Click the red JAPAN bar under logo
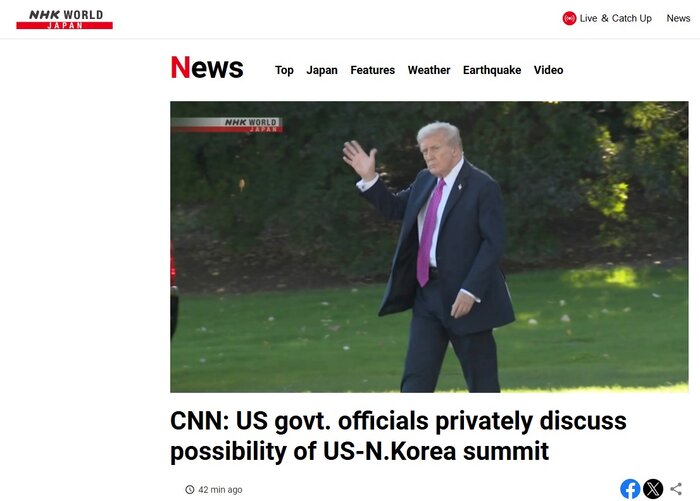Image resolution: width=700 pixels, height=501 pixels. [x=64, y=25]
